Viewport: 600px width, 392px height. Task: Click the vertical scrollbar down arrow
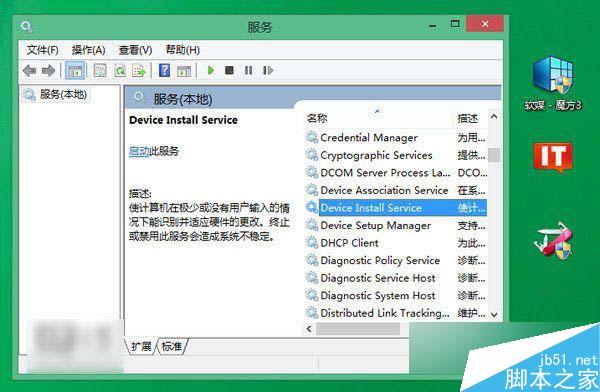494,315
